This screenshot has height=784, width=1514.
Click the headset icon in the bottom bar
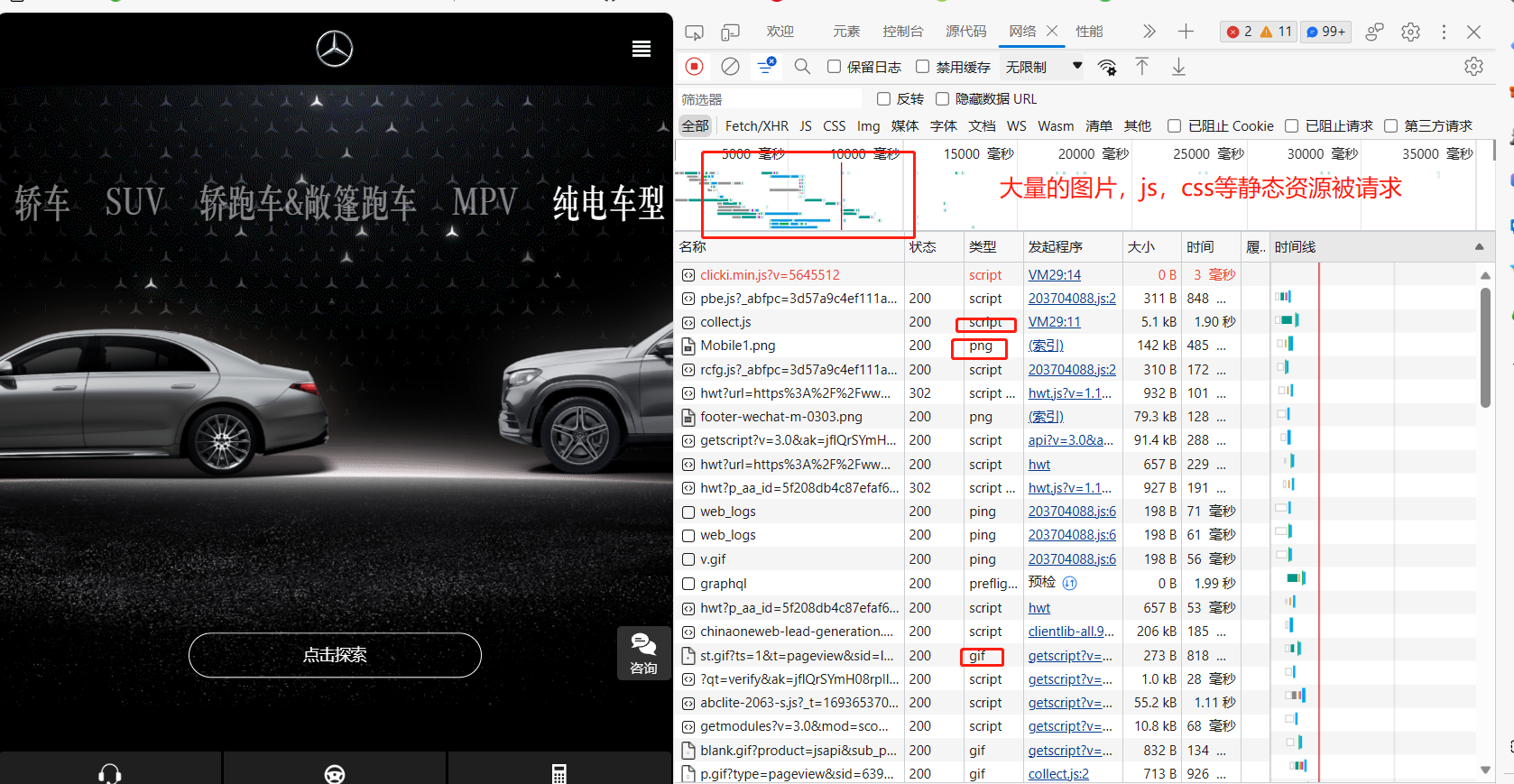coord(110,773)
